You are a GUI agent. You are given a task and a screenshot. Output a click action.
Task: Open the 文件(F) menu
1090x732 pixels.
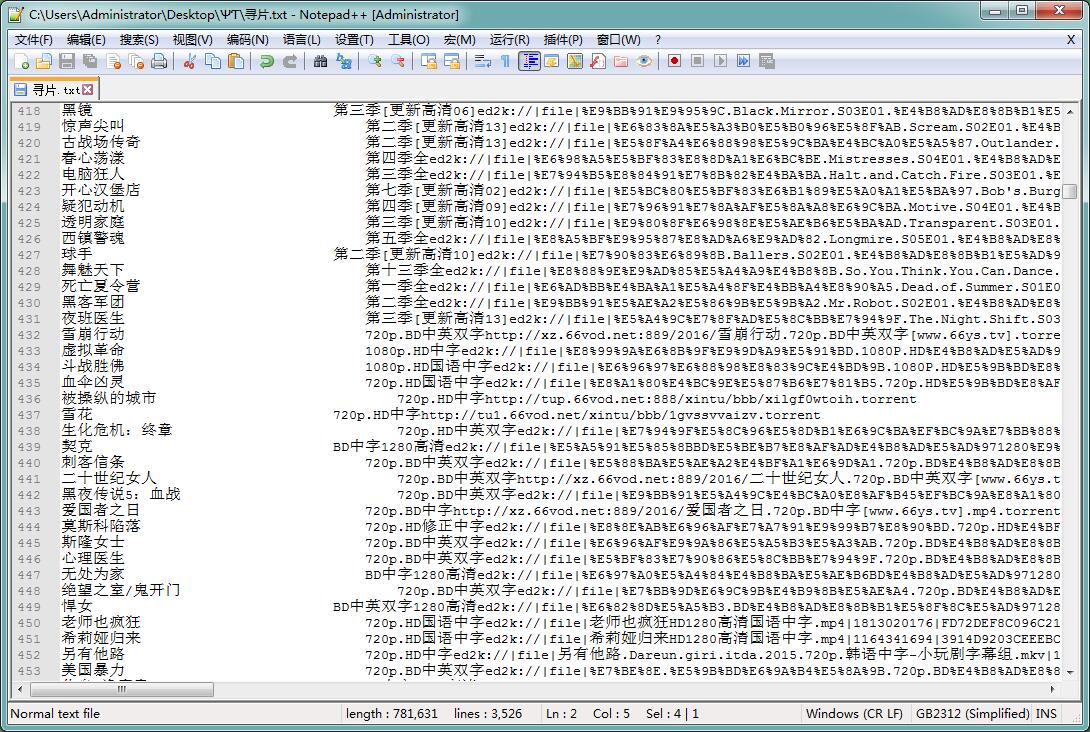(34, 40)
